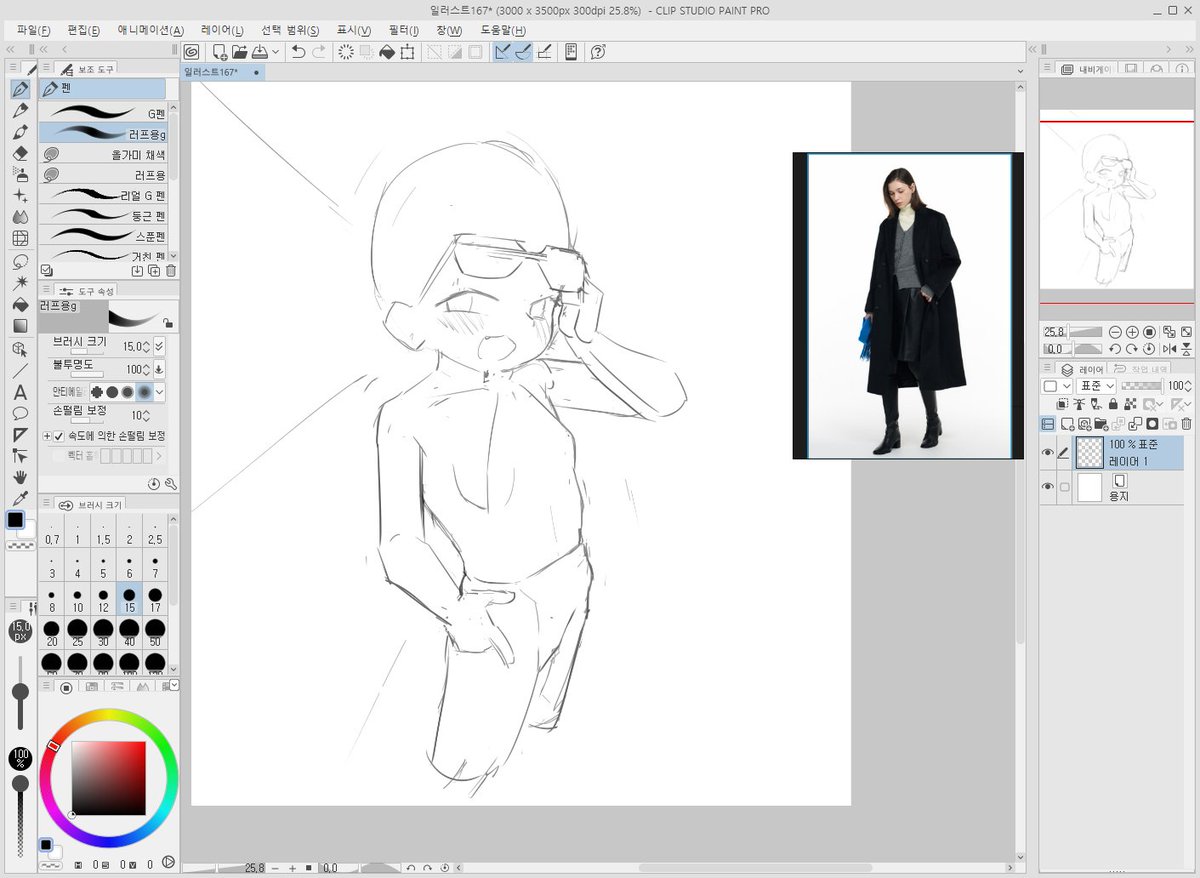
Task: Select the Airbrush tool
Action: tap(20, 174)
